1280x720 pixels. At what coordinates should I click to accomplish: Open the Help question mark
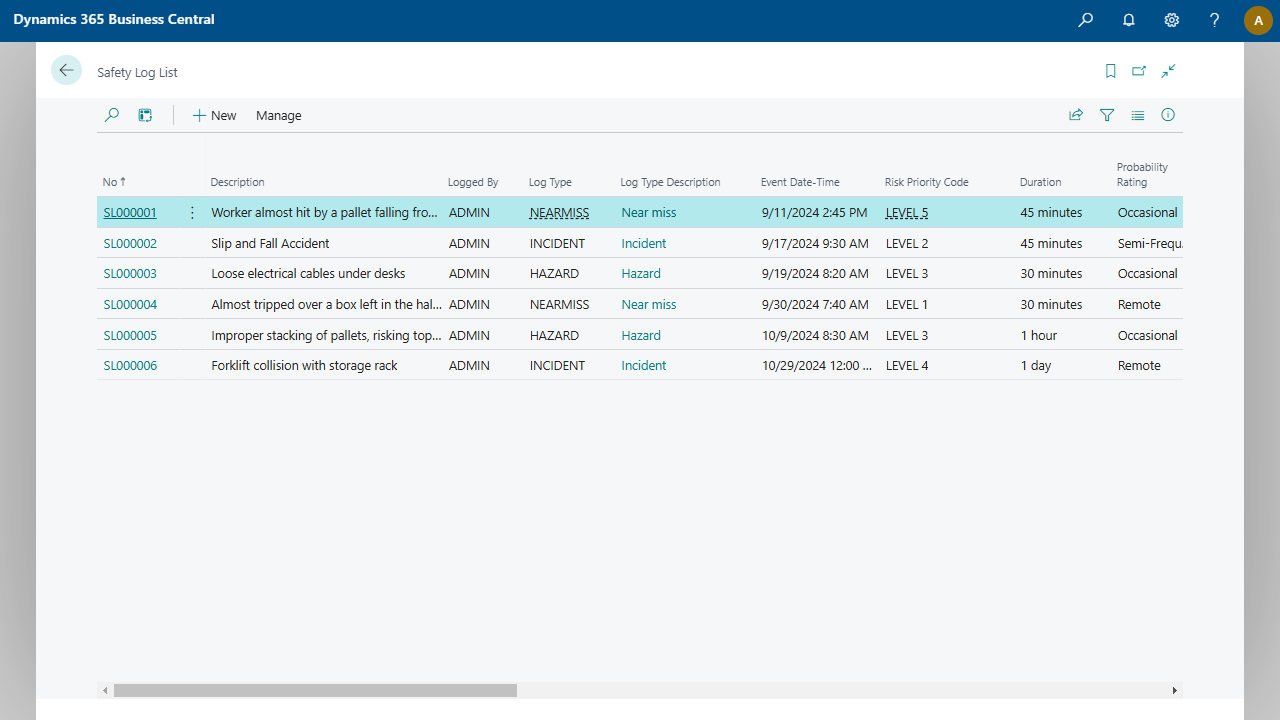click(x=1215, y=20)
